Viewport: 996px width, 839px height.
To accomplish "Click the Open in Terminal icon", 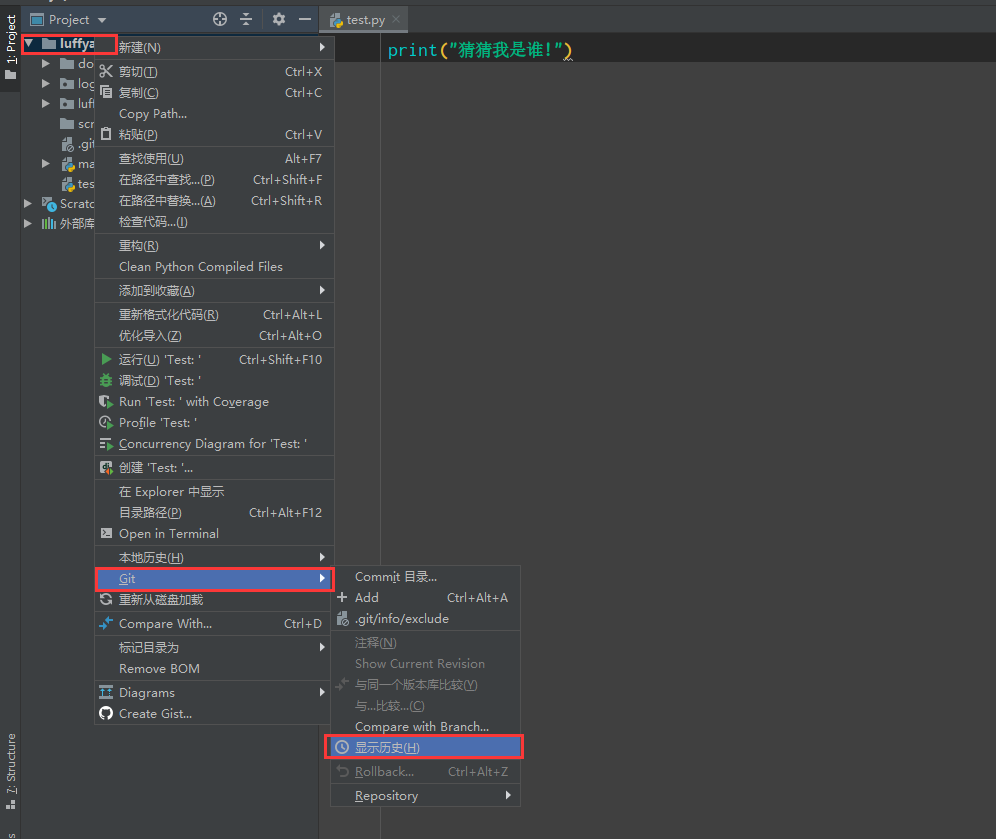I will [x=106, y=534].
